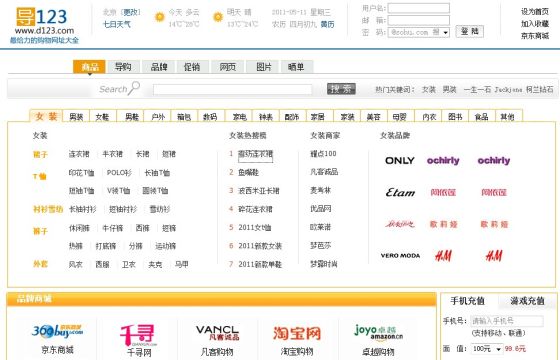Open the Etam brand logo

(400, 192)
